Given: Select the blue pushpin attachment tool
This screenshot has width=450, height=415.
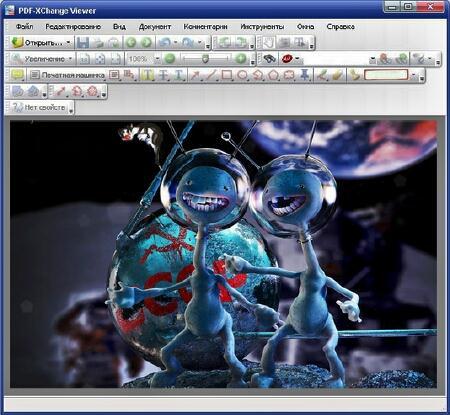Looking at the screenshot, I should pyautogui.click(x=304, y=75).
